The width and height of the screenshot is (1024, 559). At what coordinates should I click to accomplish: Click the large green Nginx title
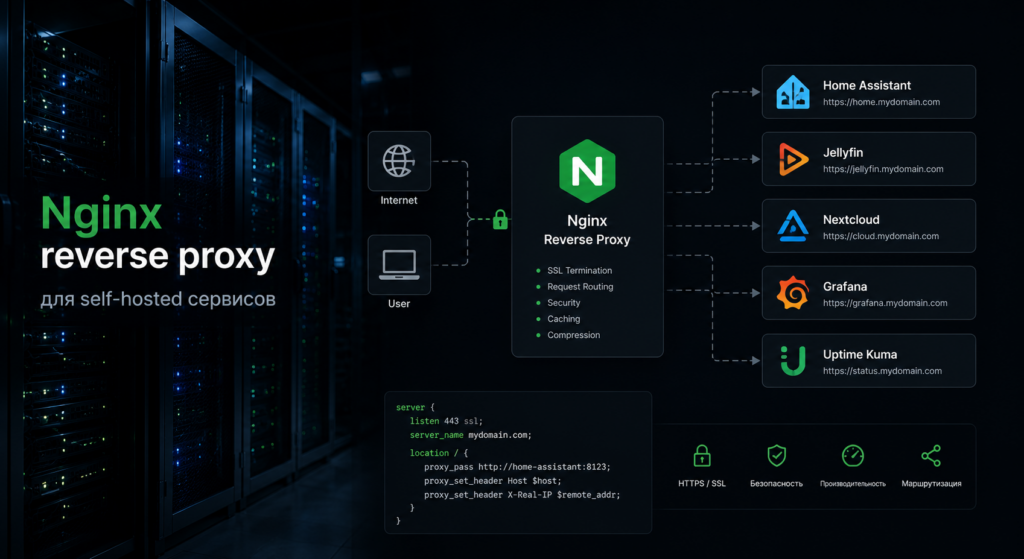pos(101,216)
